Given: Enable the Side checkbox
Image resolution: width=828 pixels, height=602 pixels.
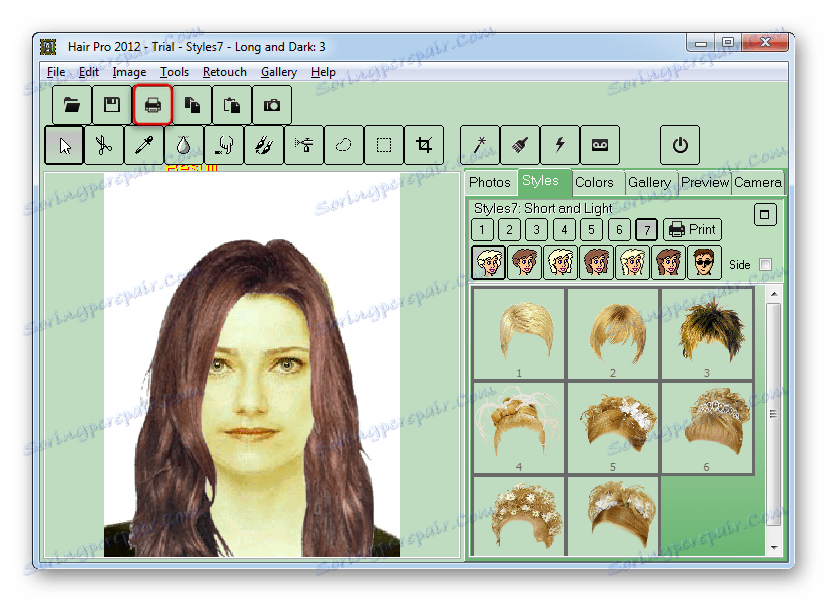Looking at the screenshot, I should [766, 265].
